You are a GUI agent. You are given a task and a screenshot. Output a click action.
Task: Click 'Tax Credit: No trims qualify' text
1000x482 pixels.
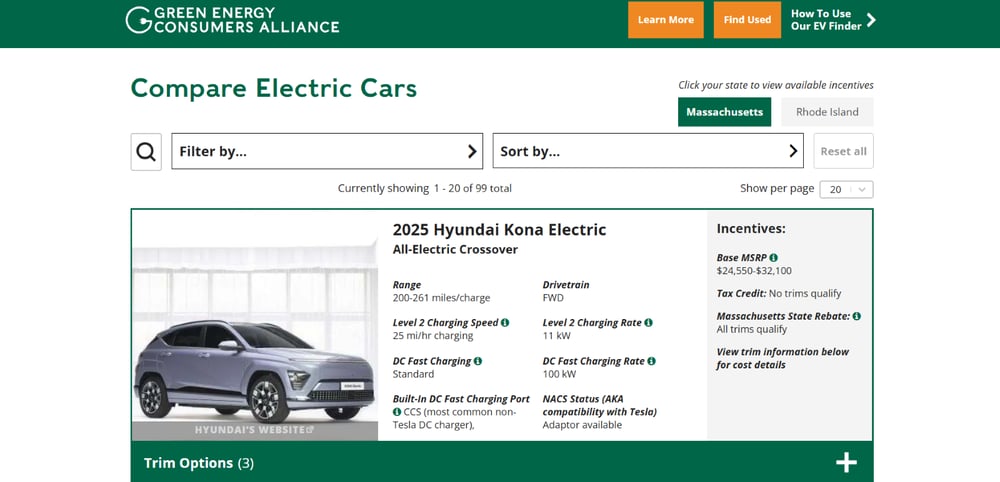pos(779,294)
